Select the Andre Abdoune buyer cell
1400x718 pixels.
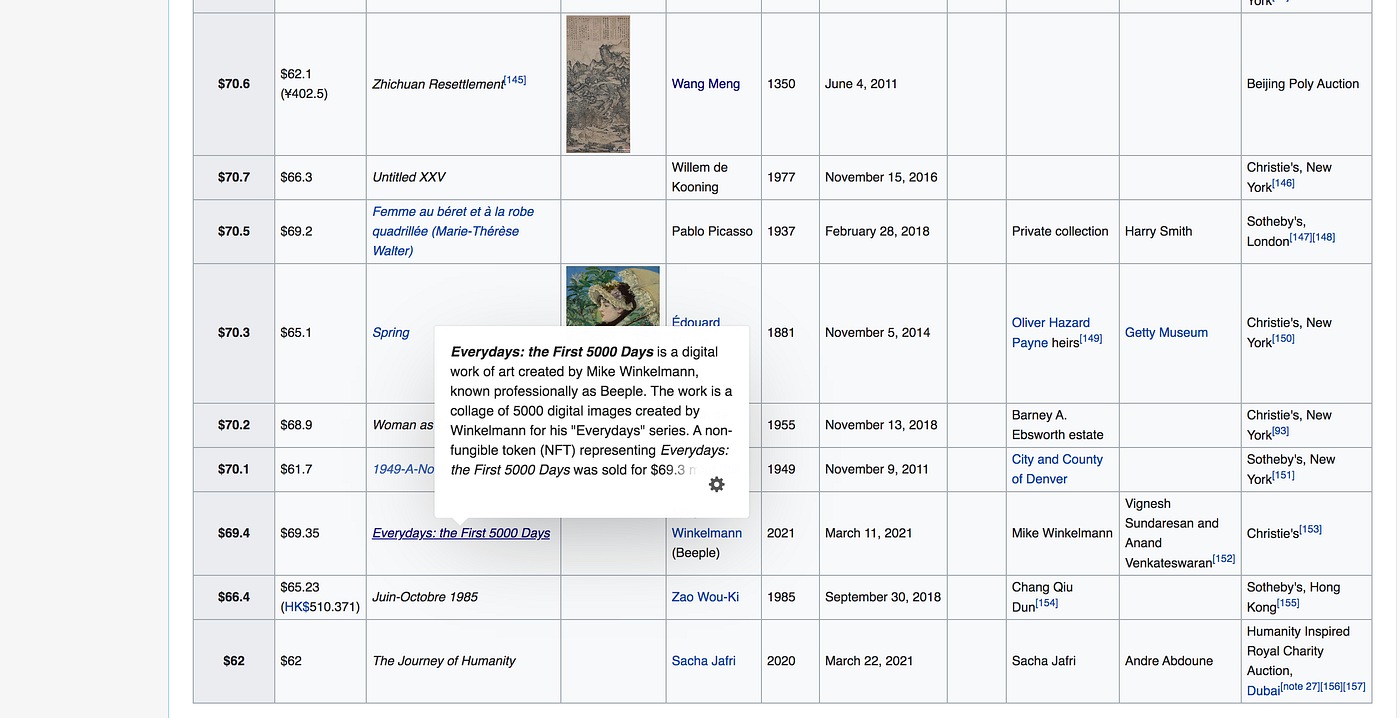pyautogui.click(x=1180, y=661)
